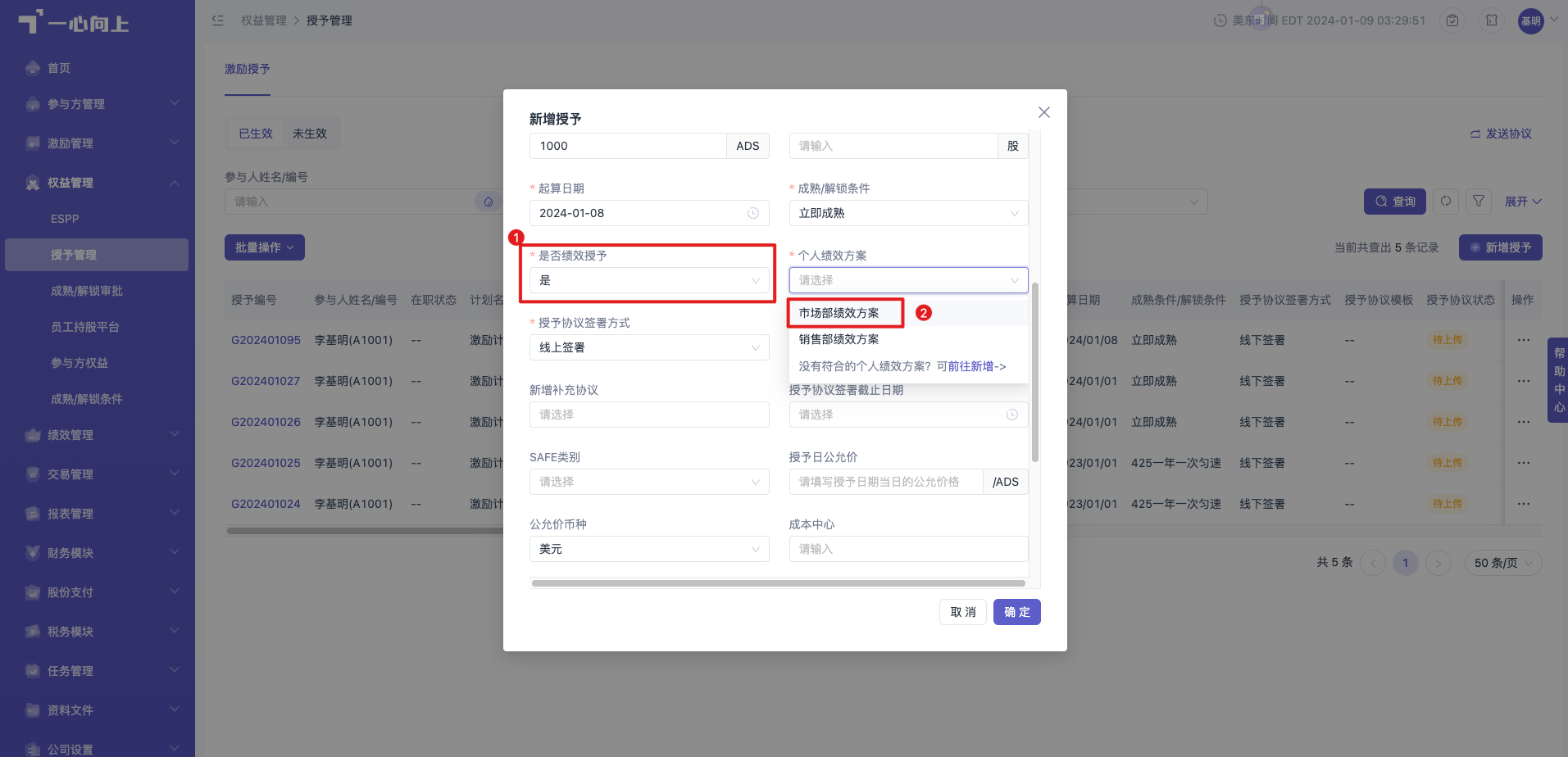Open 批量操作 dropdown button
The width and height of the screenshot is (1568, 757).
click(x=265, y=247)
